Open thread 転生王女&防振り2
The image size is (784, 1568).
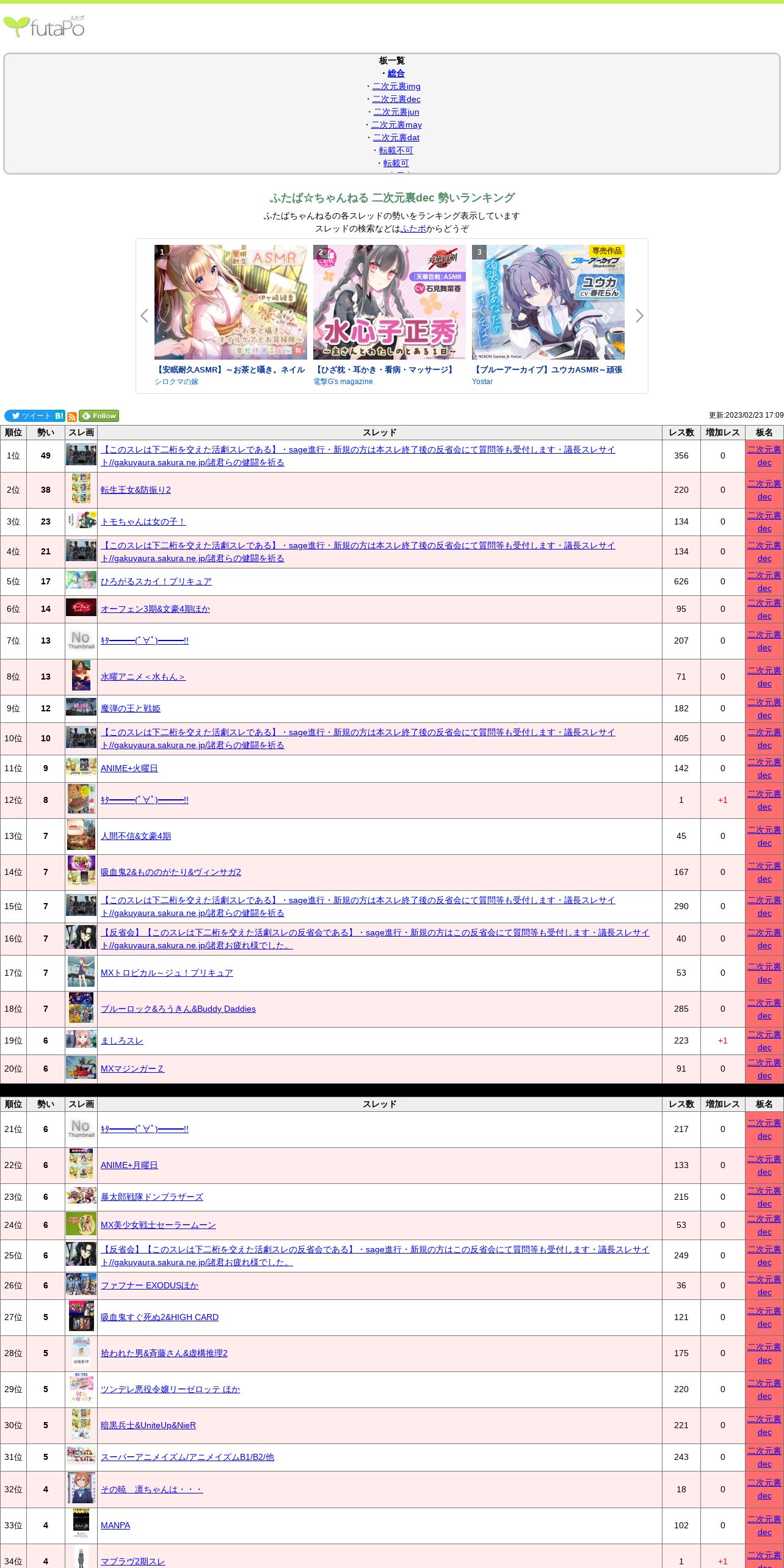pos(136,490)
